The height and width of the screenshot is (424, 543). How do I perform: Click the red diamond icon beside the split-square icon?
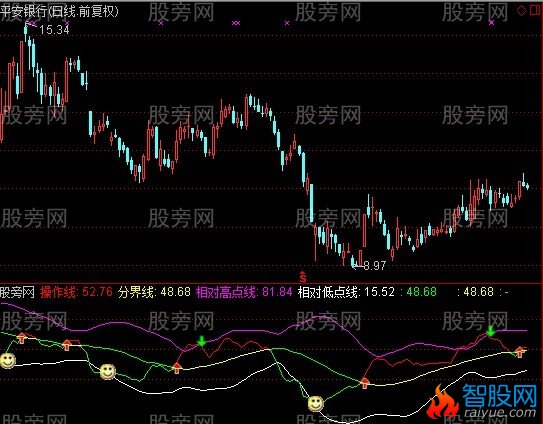[x=521, y=10]
